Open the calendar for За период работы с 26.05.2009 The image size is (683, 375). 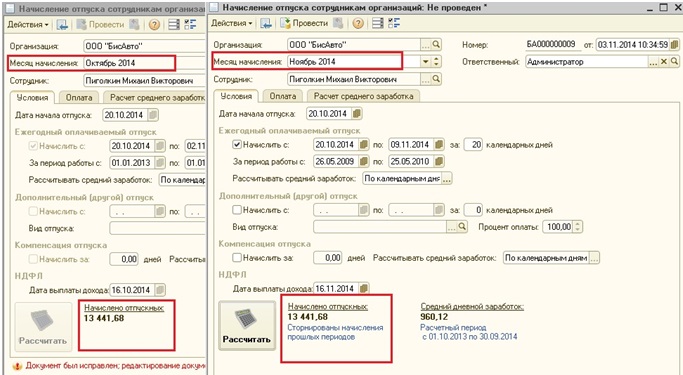364,161
